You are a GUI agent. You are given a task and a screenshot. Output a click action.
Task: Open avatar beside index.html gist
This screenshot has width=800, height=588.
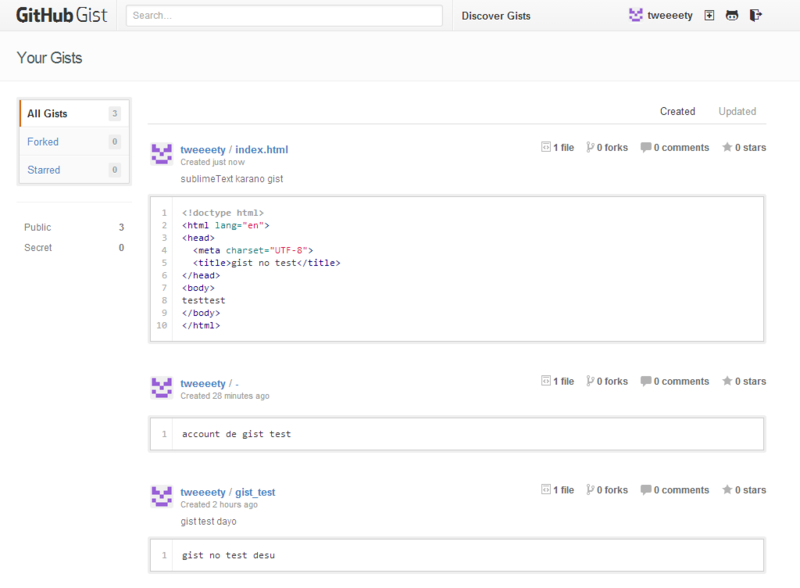pyautogui.click(x=162, y=154)
